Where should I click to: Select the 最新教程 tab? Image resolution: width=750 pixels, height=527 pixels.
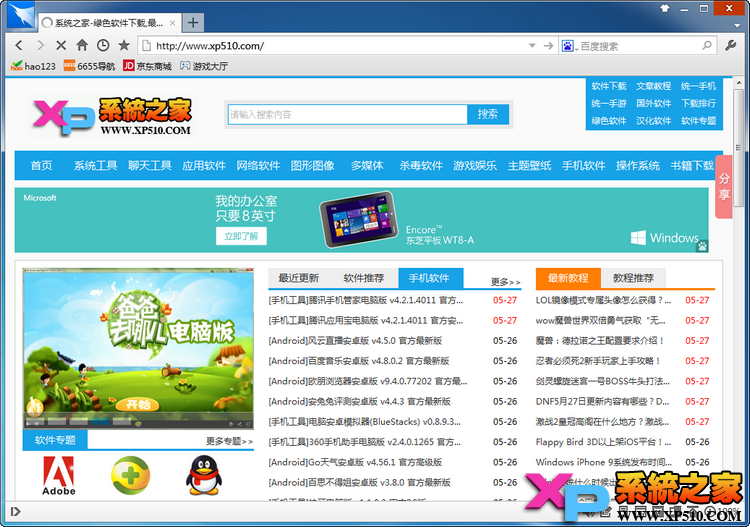coord(568,278)
